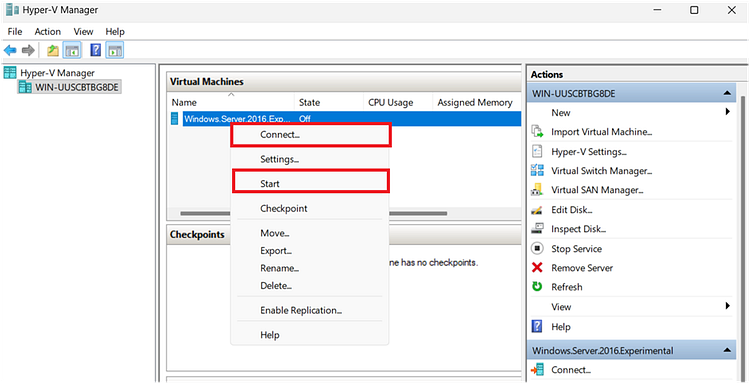The width and height of the screenshot is (750, 384).
Task: Sort by the CPU Usage column header
Action: click(397, 102)
